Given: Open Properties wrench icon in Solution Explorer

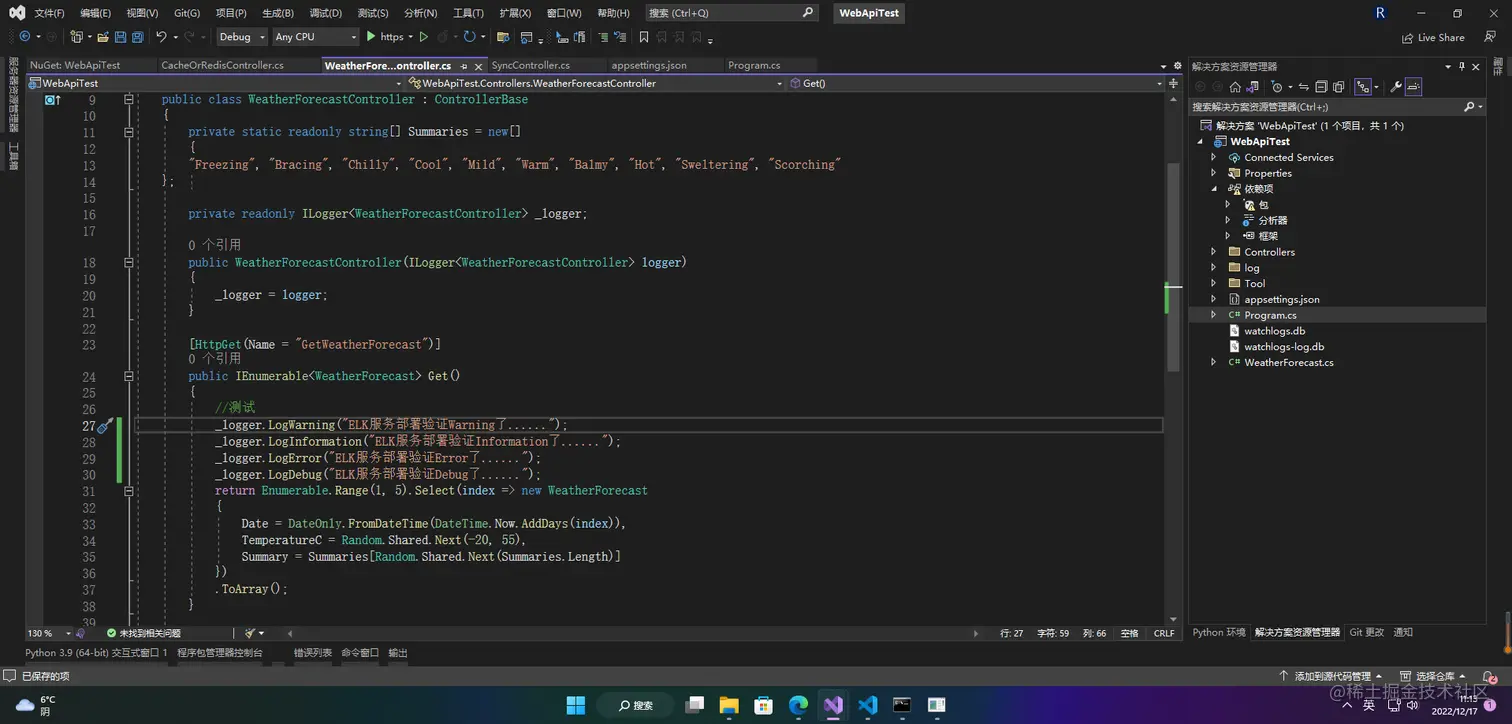Looking at the screenshot, I should coord(1396,87).
